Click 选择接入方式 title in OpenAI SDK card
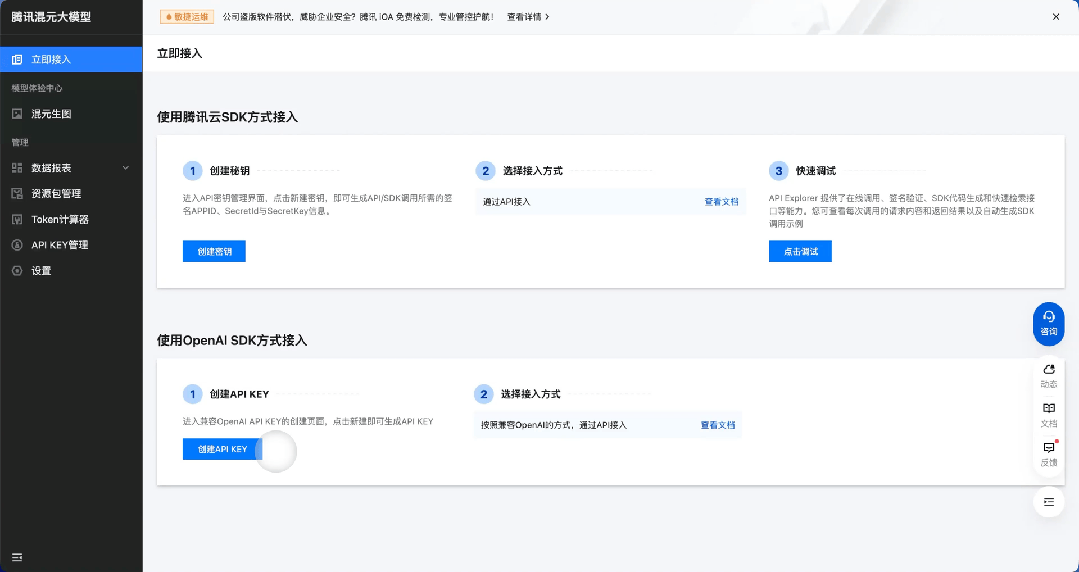The width and height of the screenshot is (1079, 572). coord(531,394)
